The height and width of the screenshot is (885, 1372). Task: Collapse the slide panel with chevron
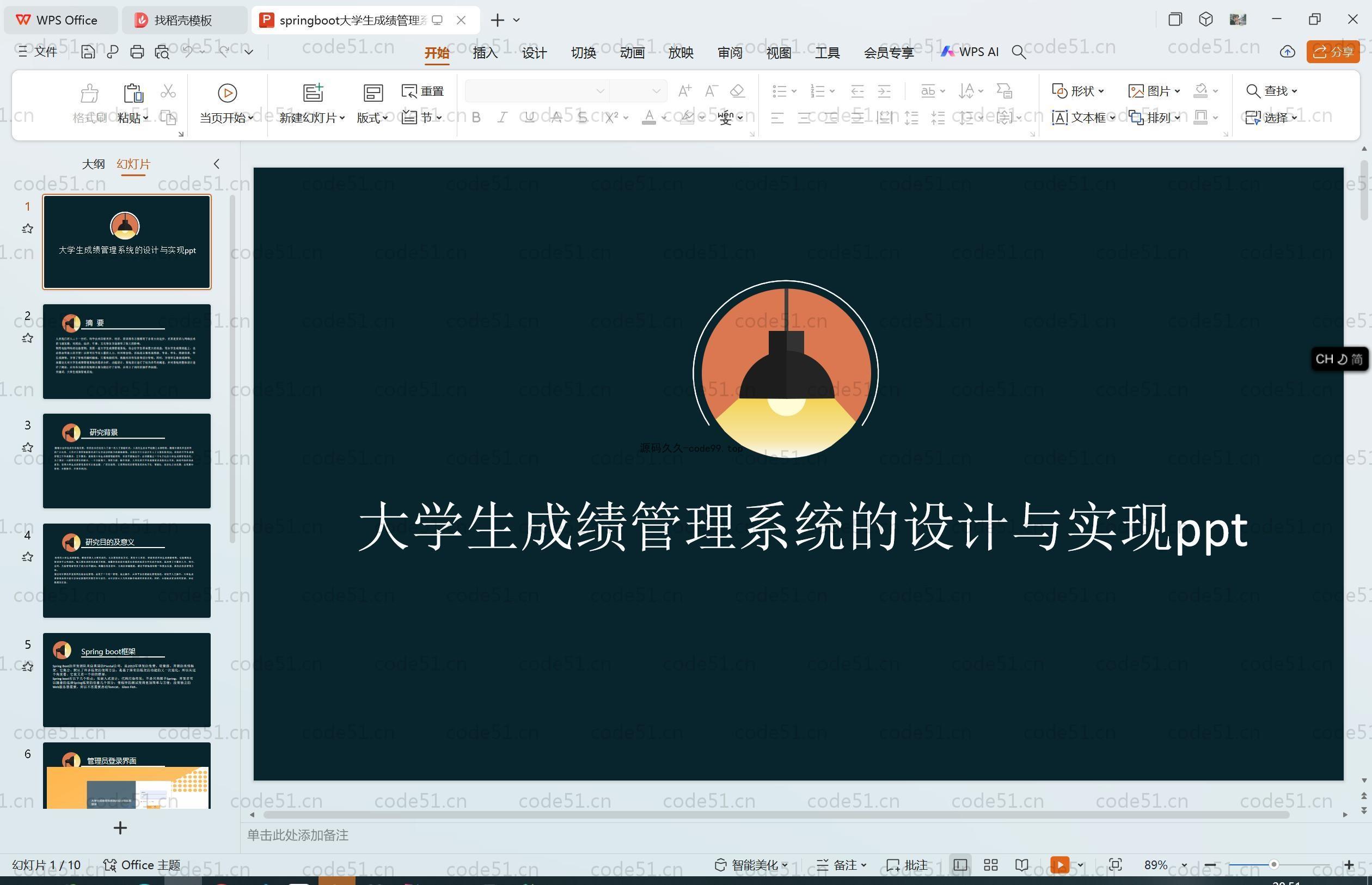click(217, 164)
